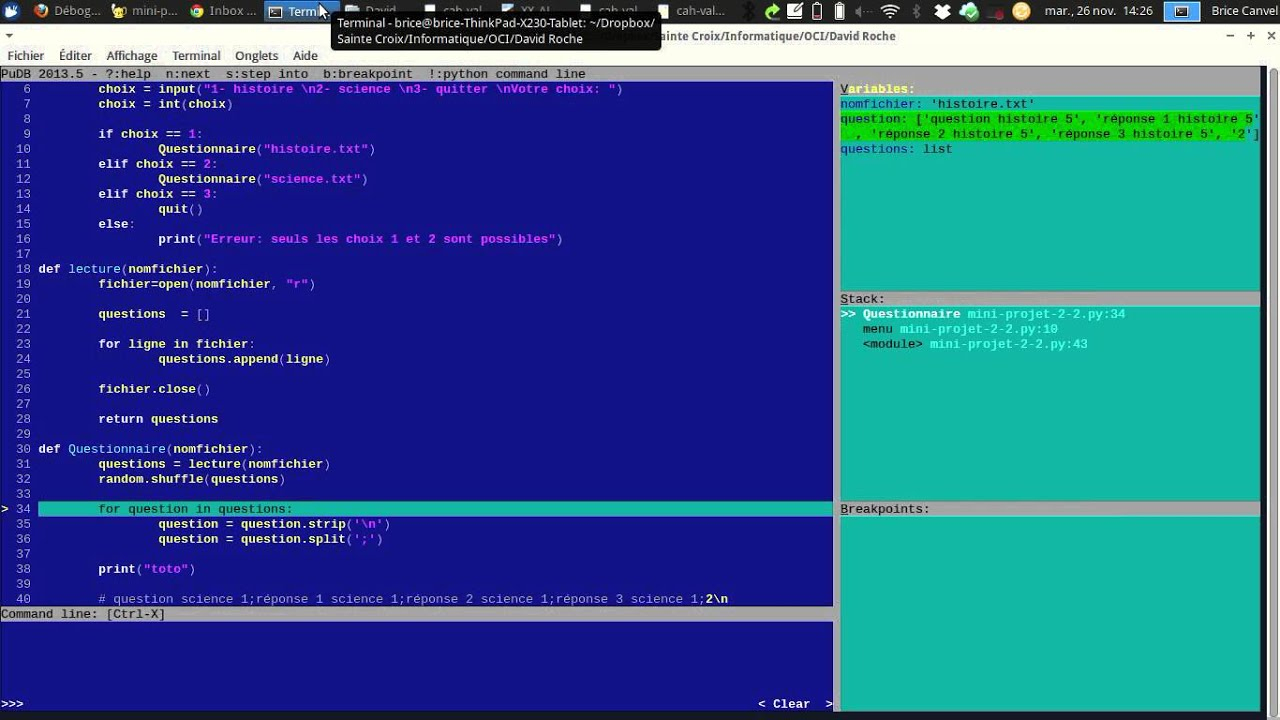
Task: Expand the questions list variable
Action: click(895, 149)
